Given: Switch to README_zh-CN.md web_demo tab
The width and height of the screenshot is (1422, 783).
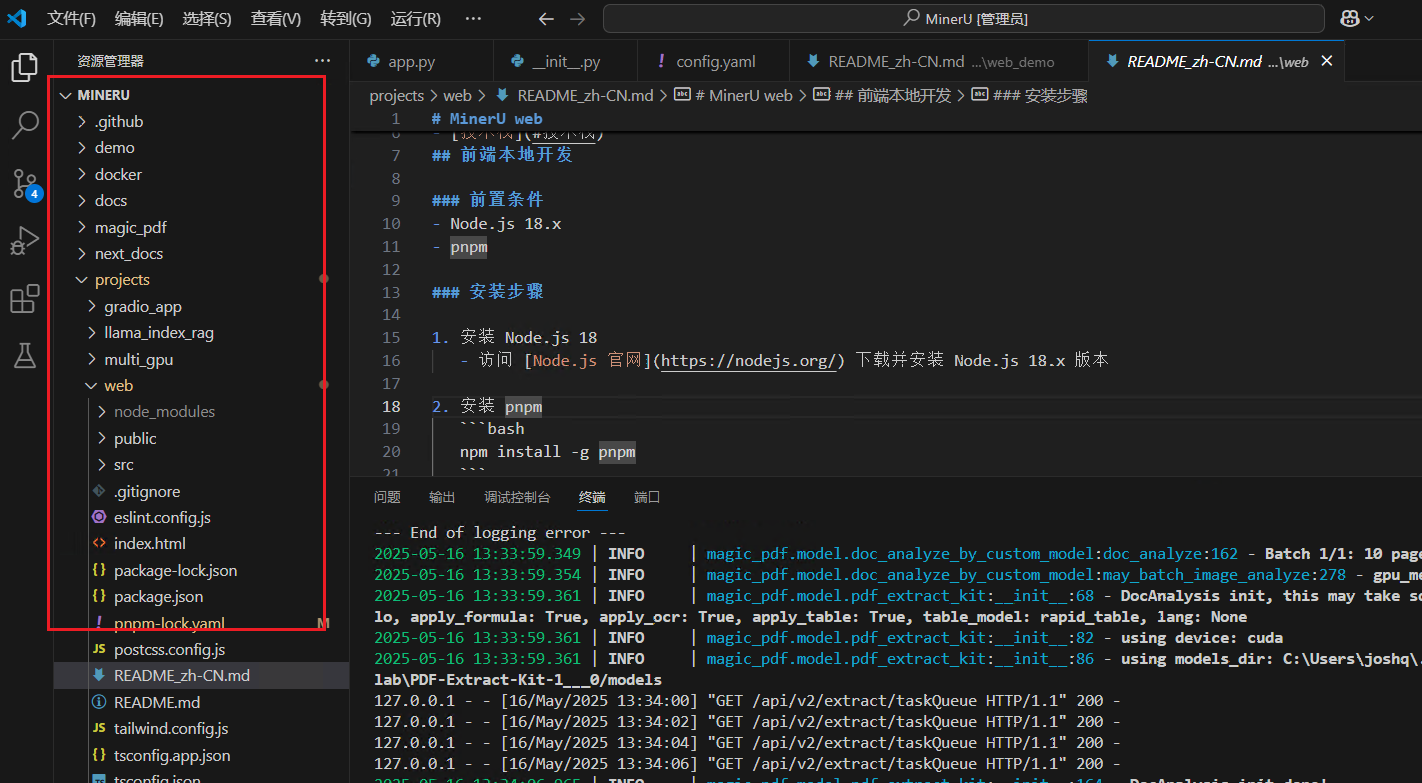Looking at the screenshot, I should click(938, 61).
